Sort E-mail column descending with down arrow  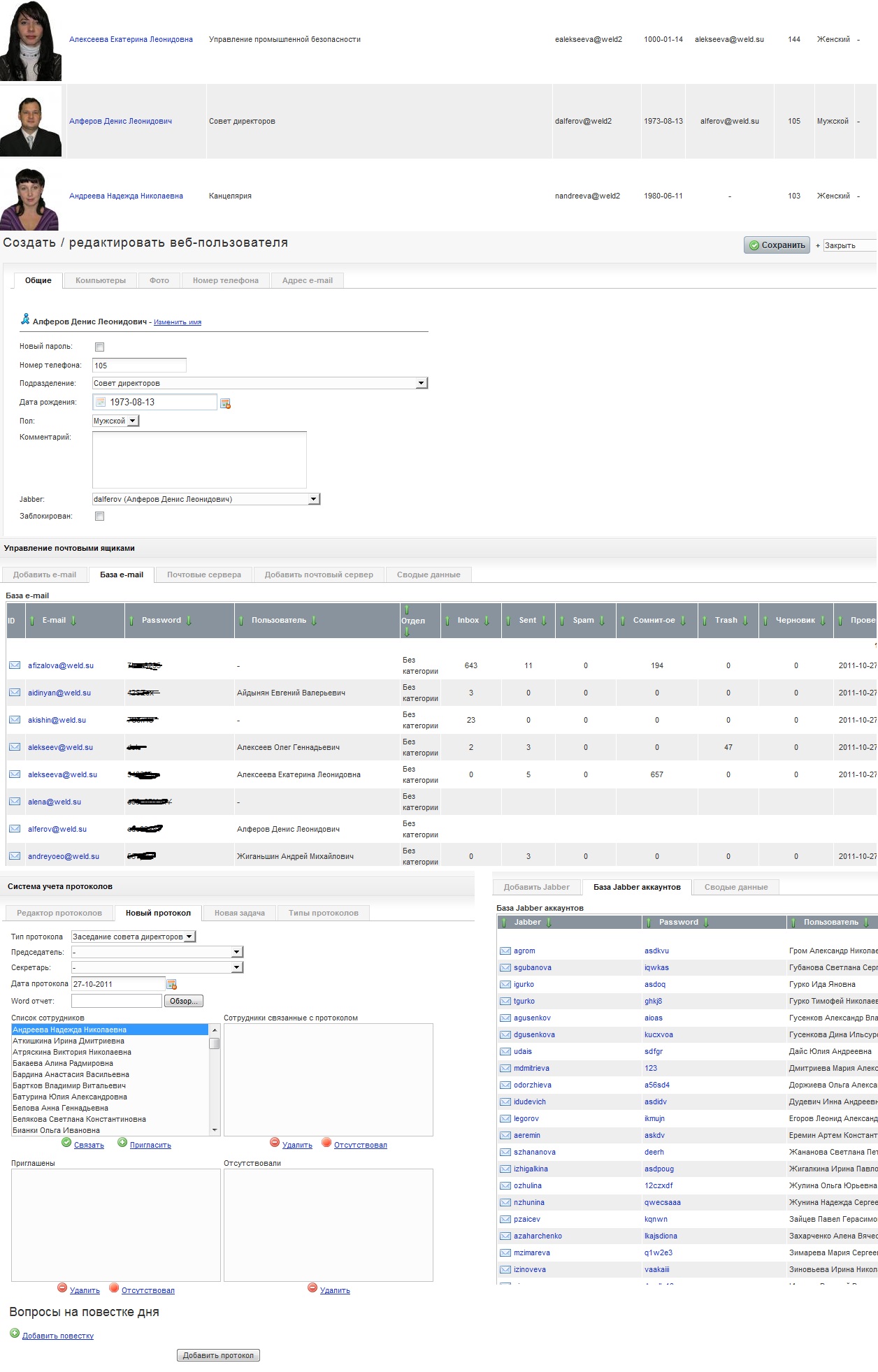(x=74, y=621)
